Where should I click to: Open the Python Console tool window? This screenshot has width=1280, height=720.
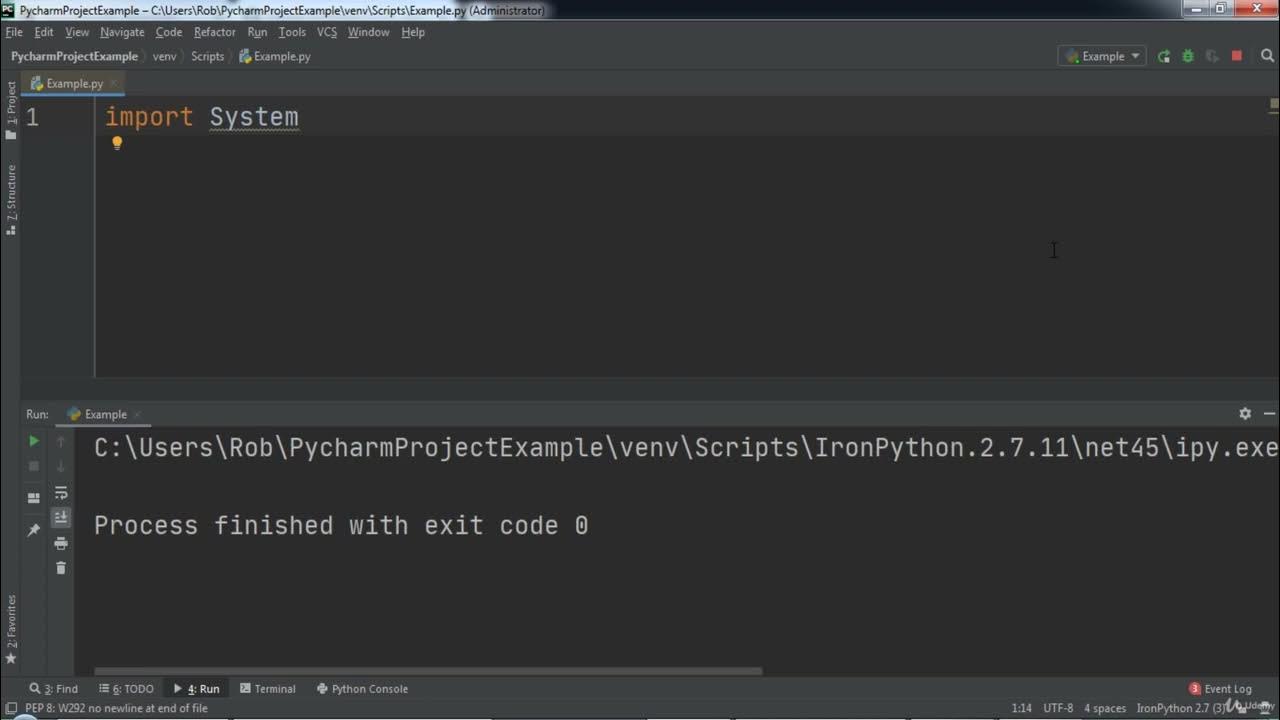coord(362,689)
